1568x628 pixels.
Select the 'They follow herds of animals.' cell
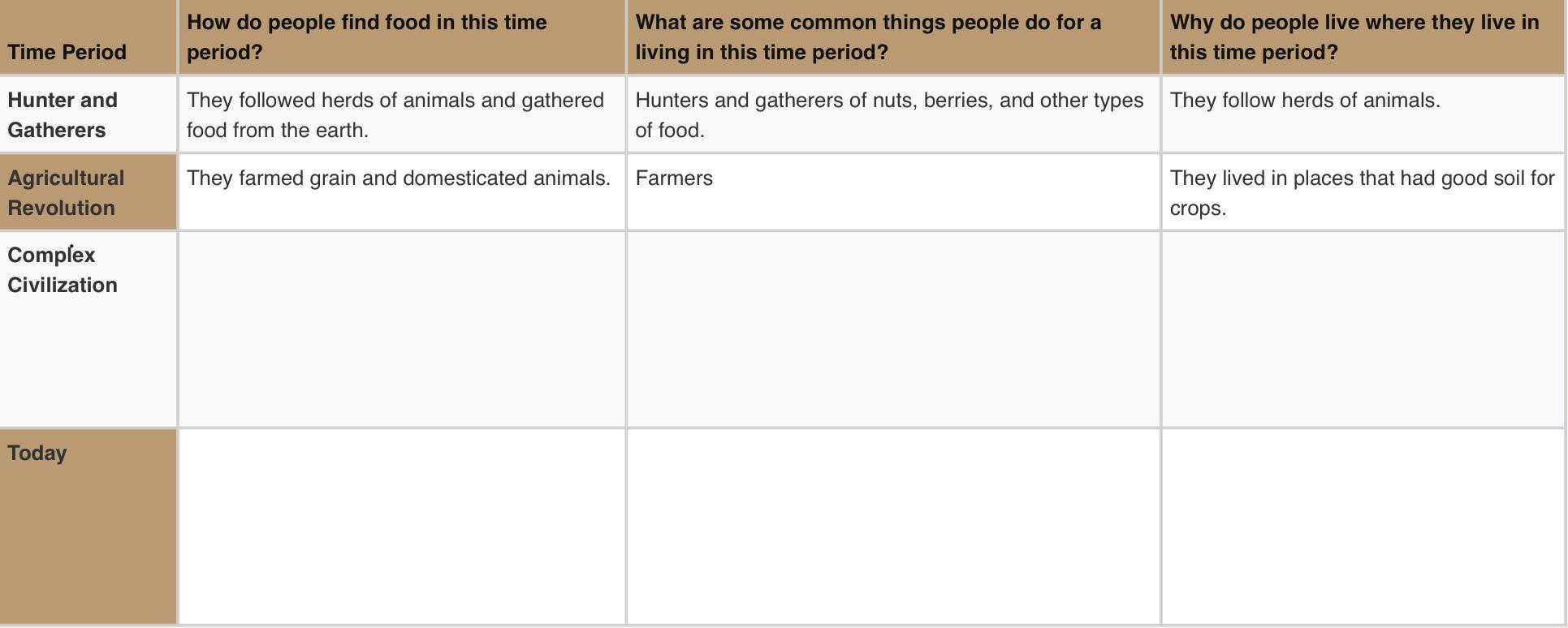coord(1363,114)
